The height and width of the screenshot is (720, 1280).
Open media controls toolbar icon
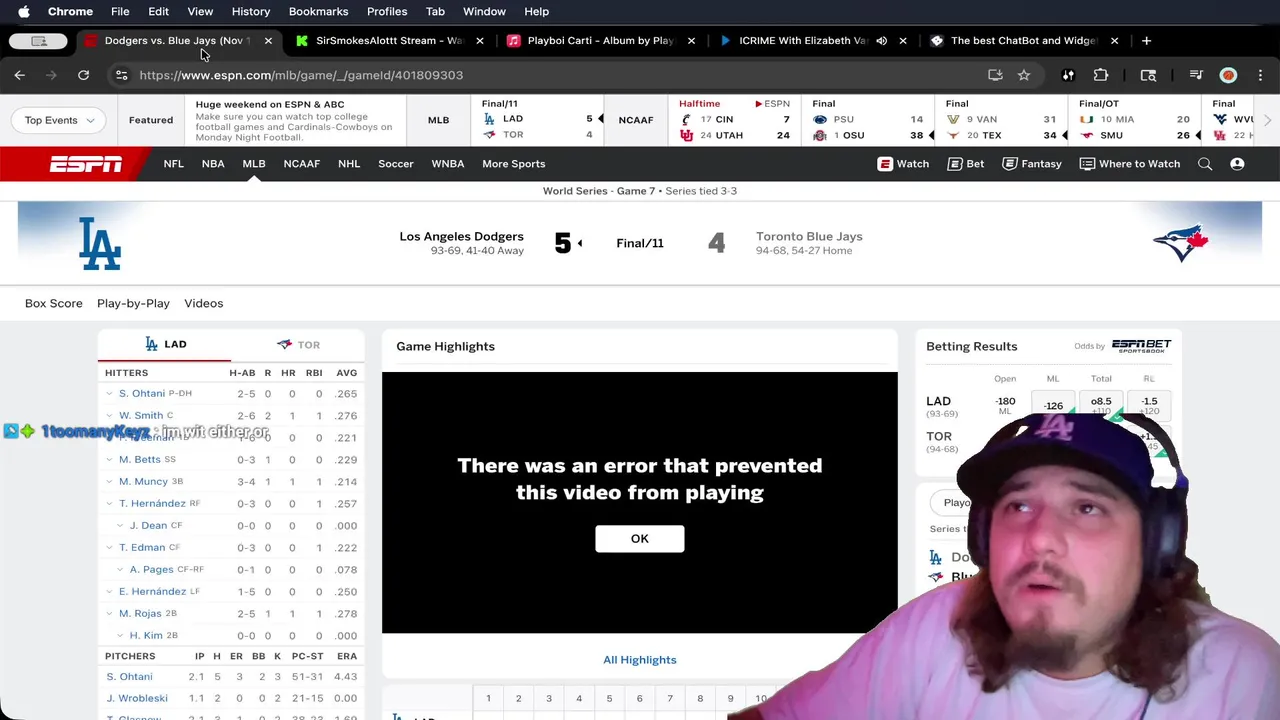(1196, 75)
